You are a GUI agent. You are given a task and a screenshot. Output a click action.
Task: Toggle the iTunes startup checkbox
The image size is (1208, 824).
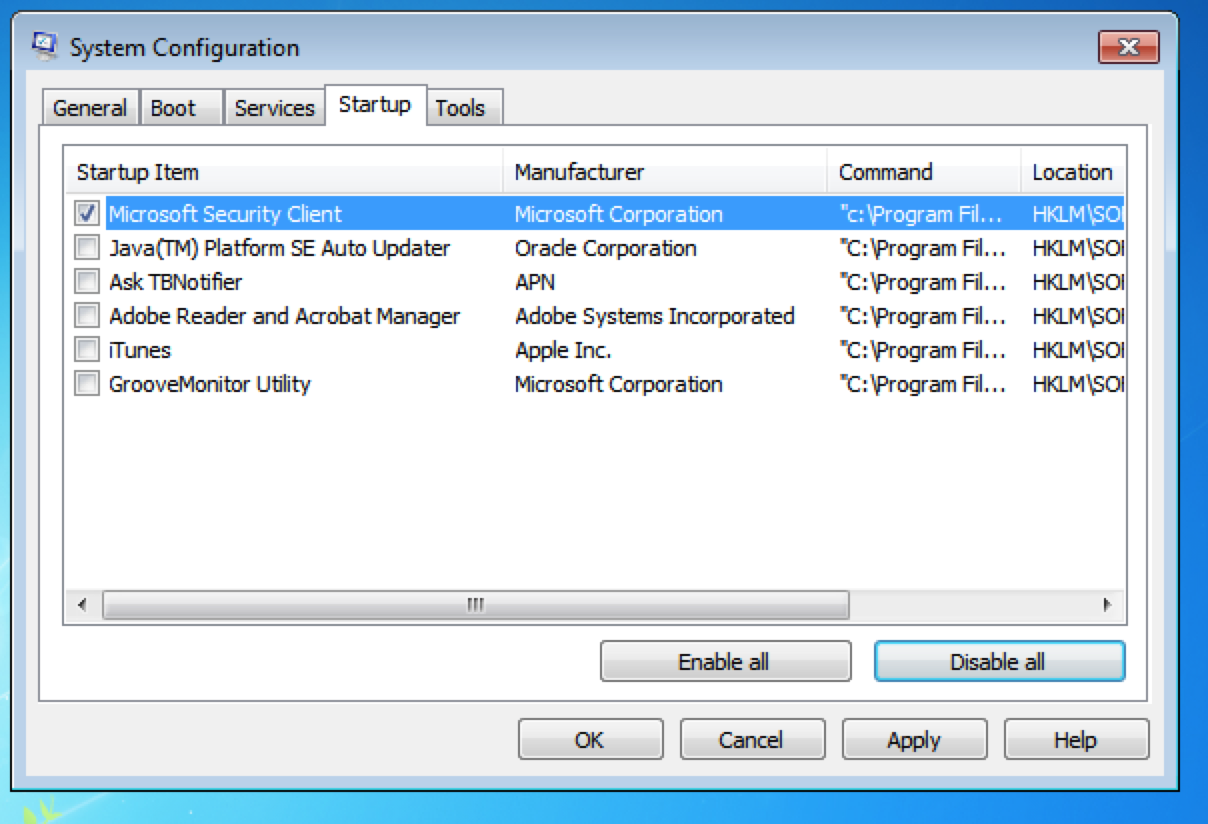click(87, 349)
